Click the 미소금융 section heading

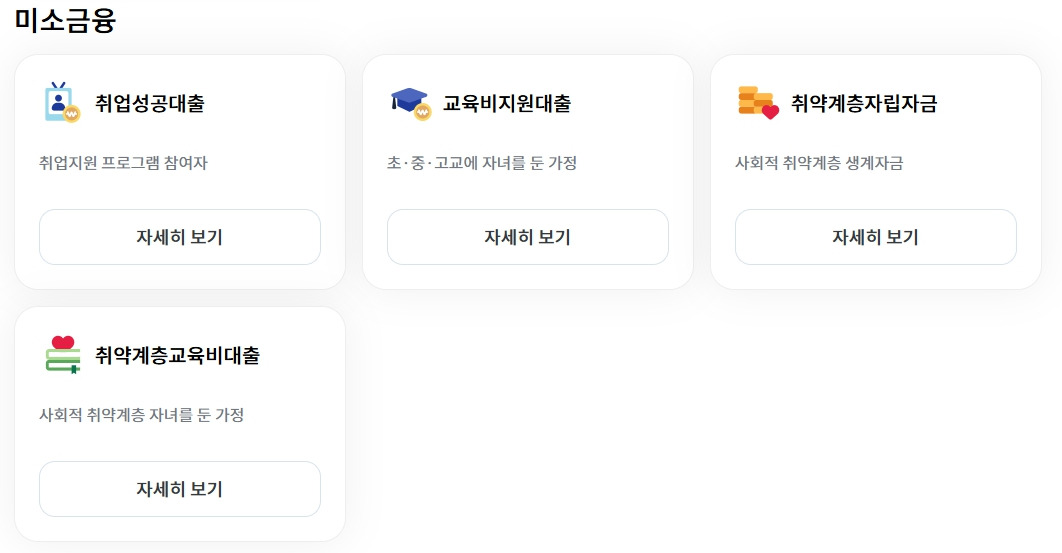65,19
